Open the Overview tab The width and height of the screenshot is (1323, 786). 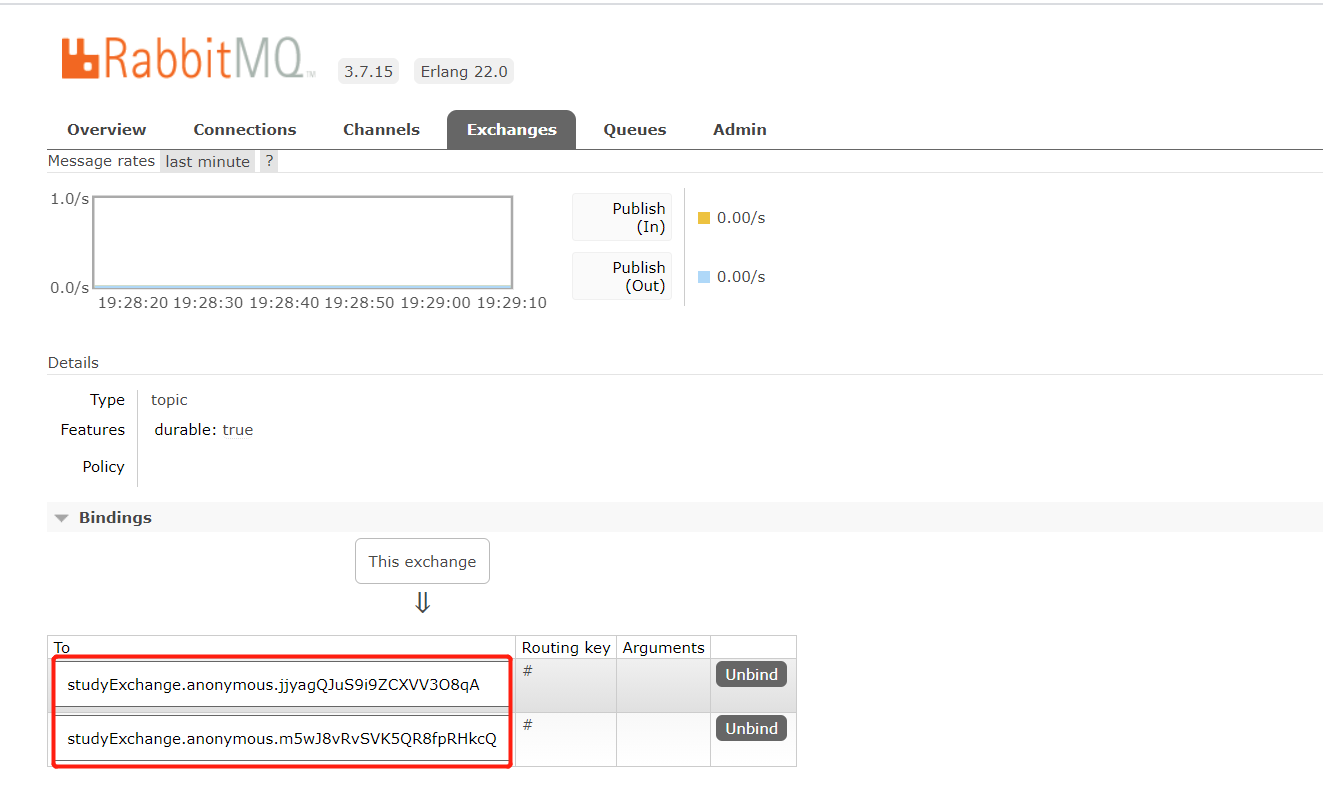point(107,129)
